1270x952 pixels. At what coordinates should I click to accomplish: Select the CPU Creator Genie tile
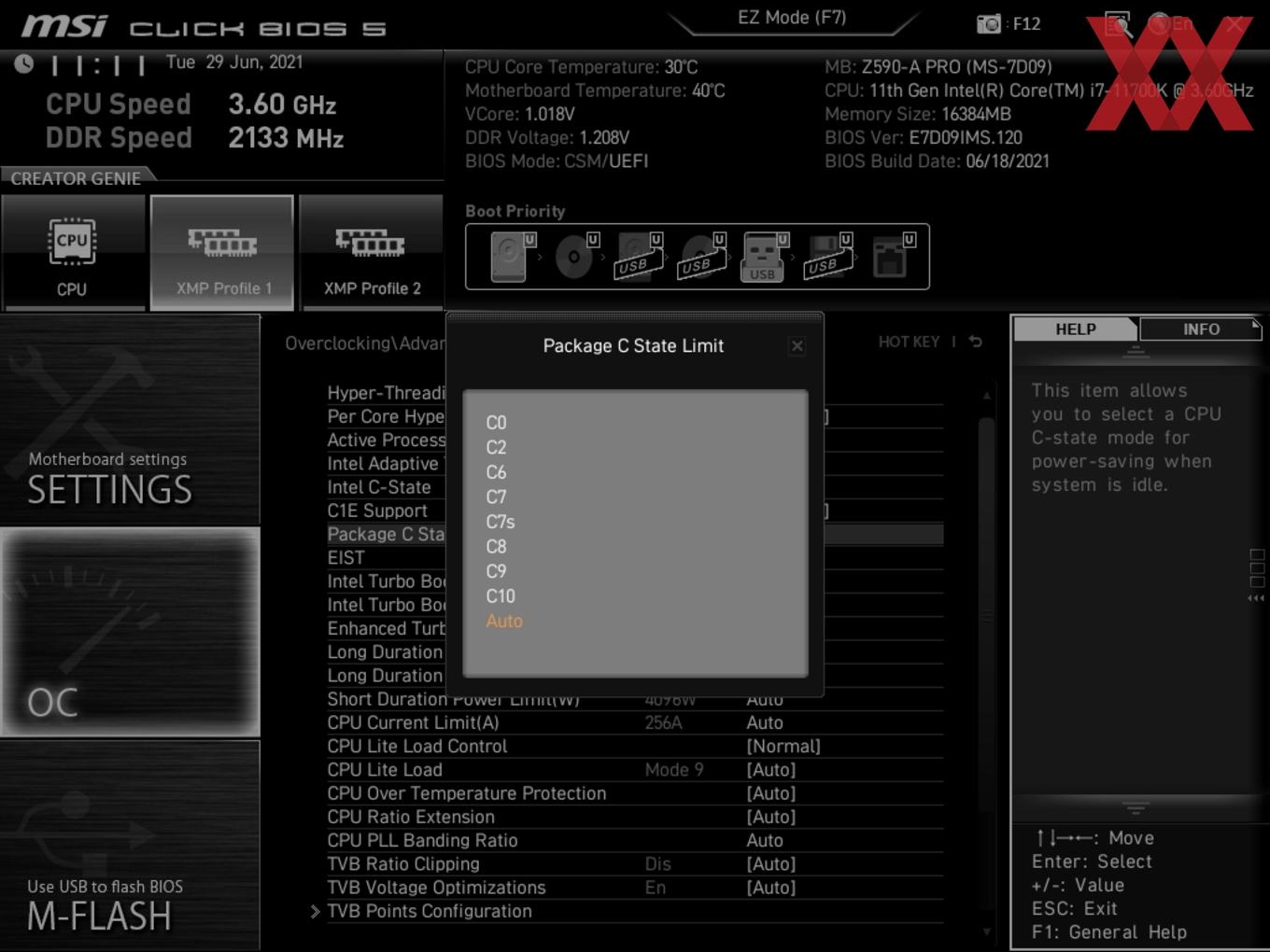[73, 253]
